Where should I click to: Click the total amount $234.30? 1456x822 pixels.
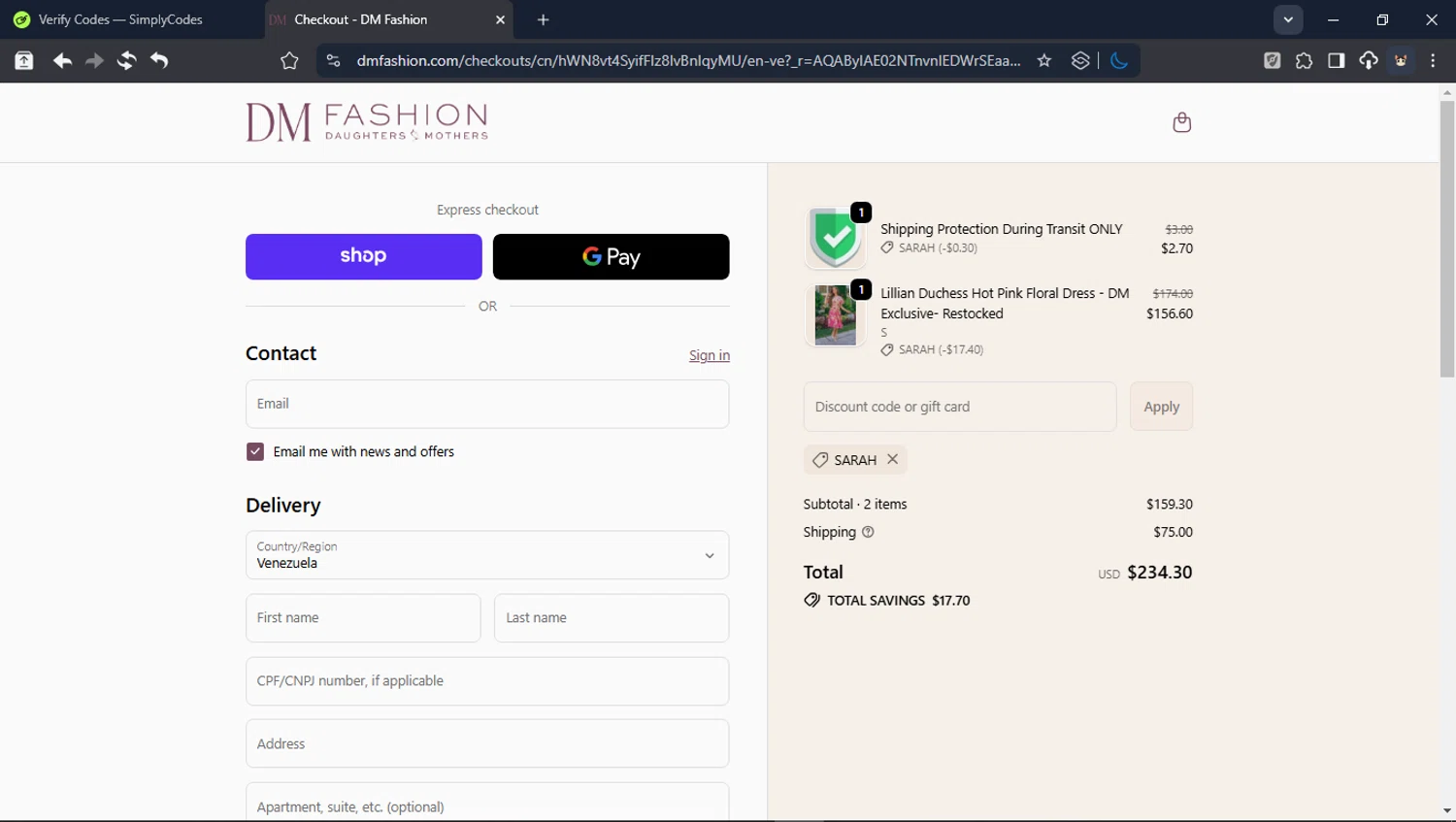(1159, 573)
